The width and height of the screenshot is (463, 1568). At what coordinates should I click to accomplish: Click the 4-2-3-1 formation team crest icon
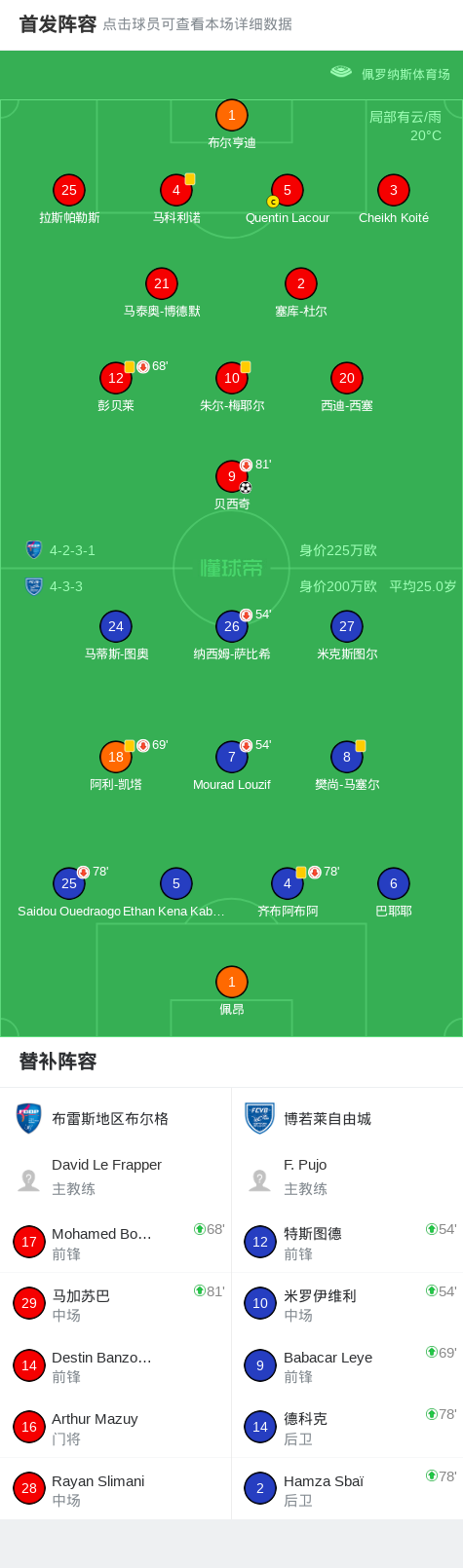pos(34,549)
